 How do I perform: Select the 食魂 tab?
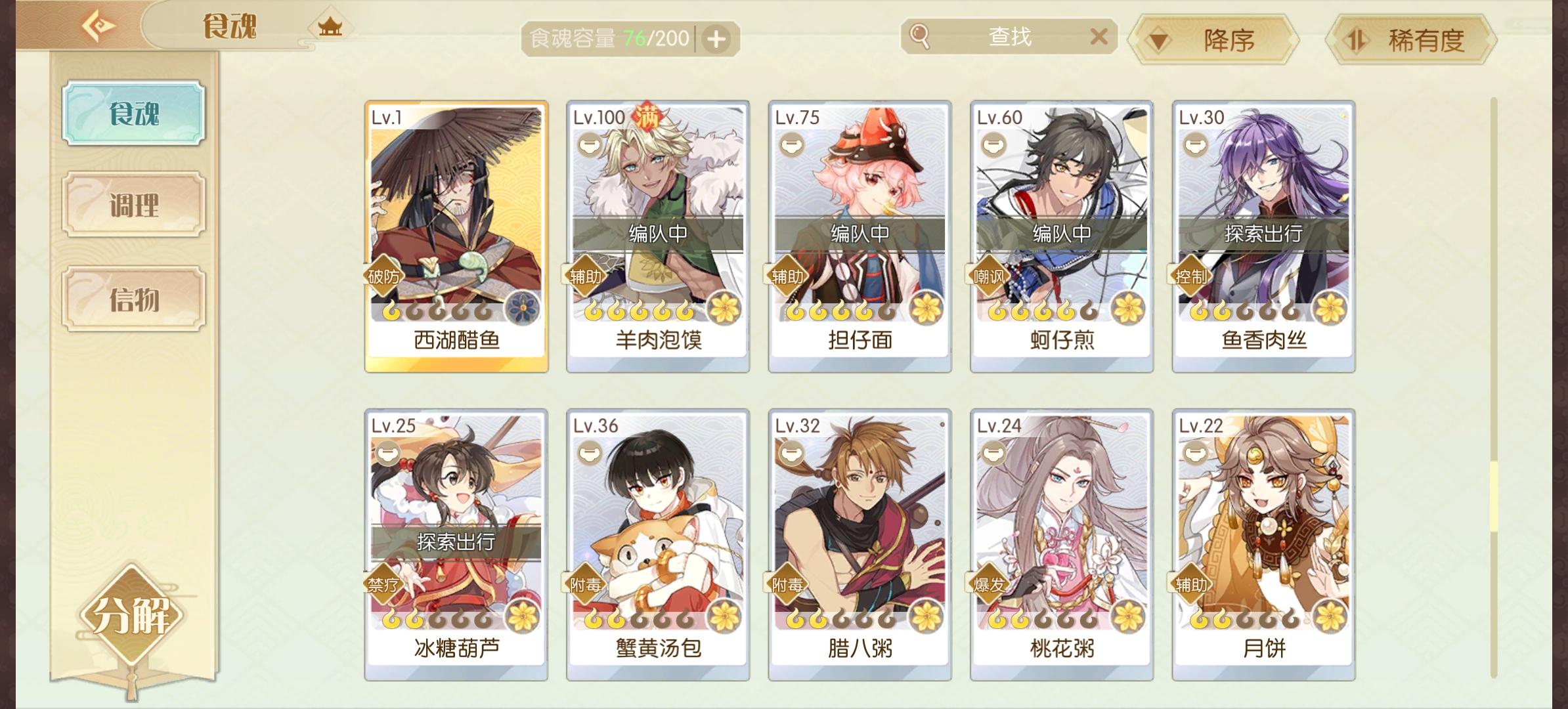(x=134, y=113)
